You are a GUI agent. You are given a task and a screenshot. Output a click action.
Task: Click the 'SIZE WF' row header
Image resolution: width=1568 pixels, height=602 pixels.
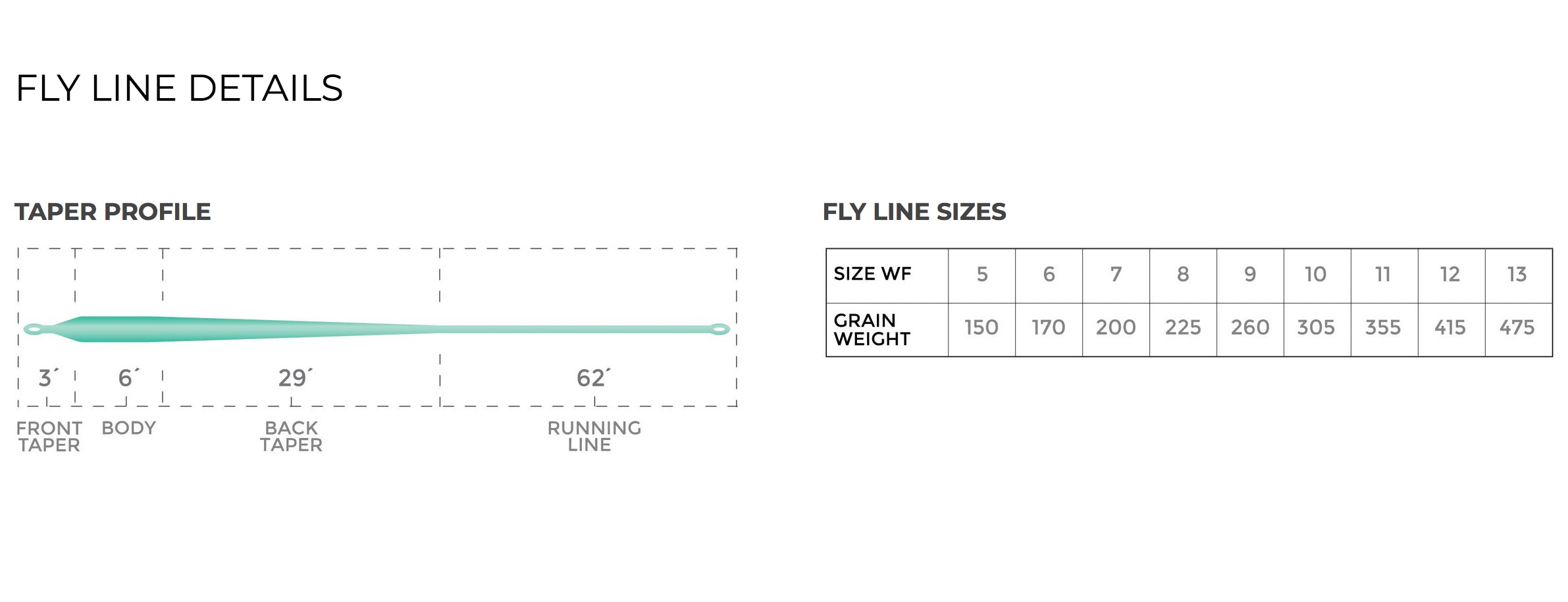[872, 274]
